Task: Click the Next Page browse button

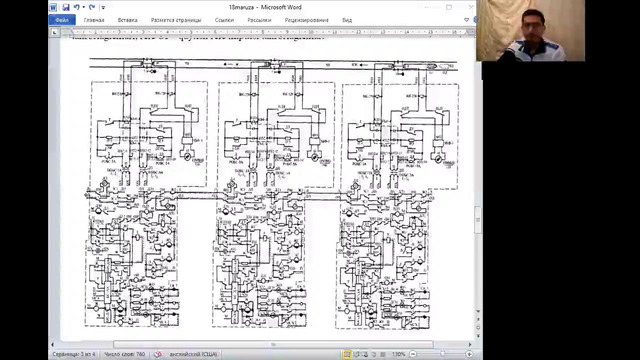Action: tap(478, 336)
